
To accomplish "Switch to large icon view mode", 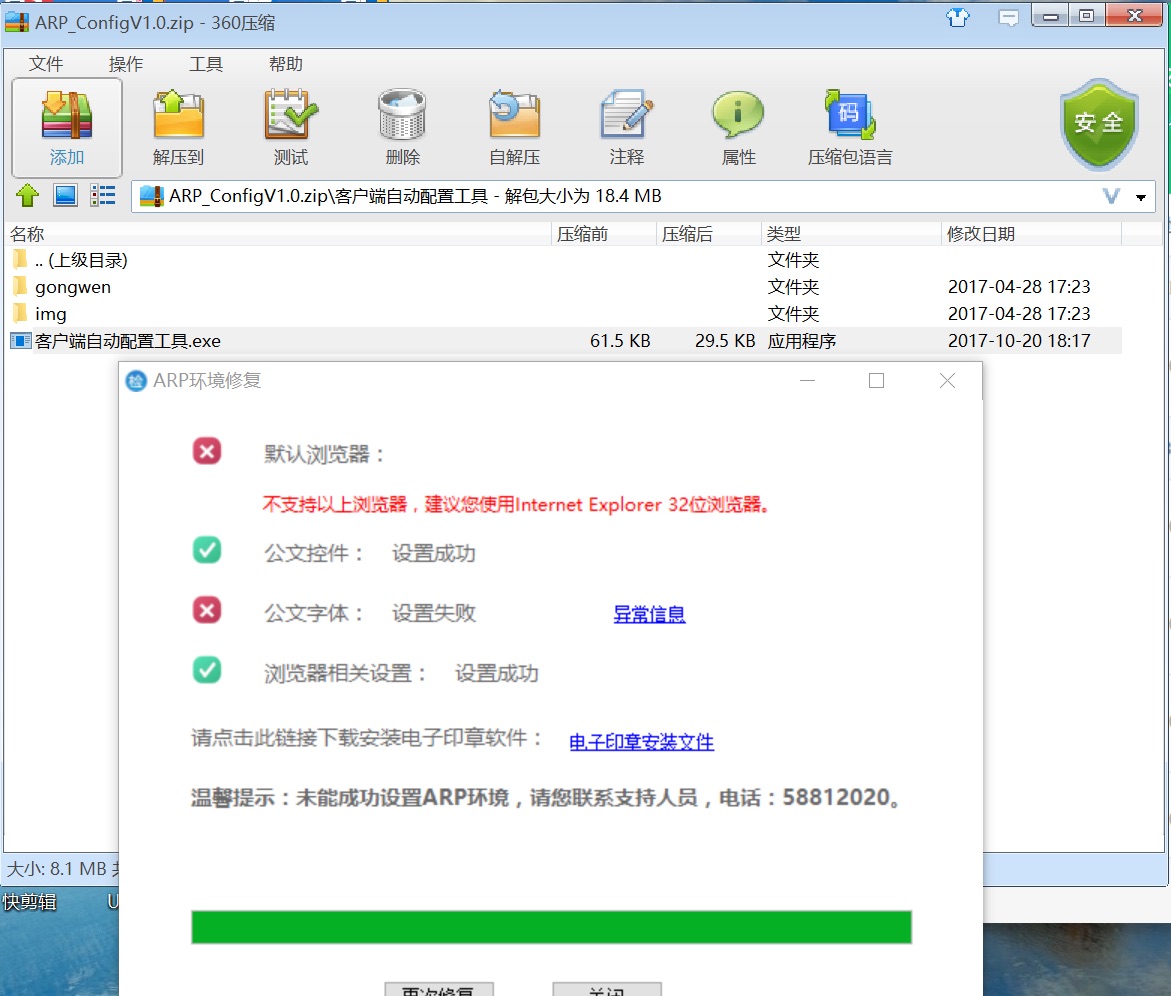I will pyautogui.click(x=65, y=196).
